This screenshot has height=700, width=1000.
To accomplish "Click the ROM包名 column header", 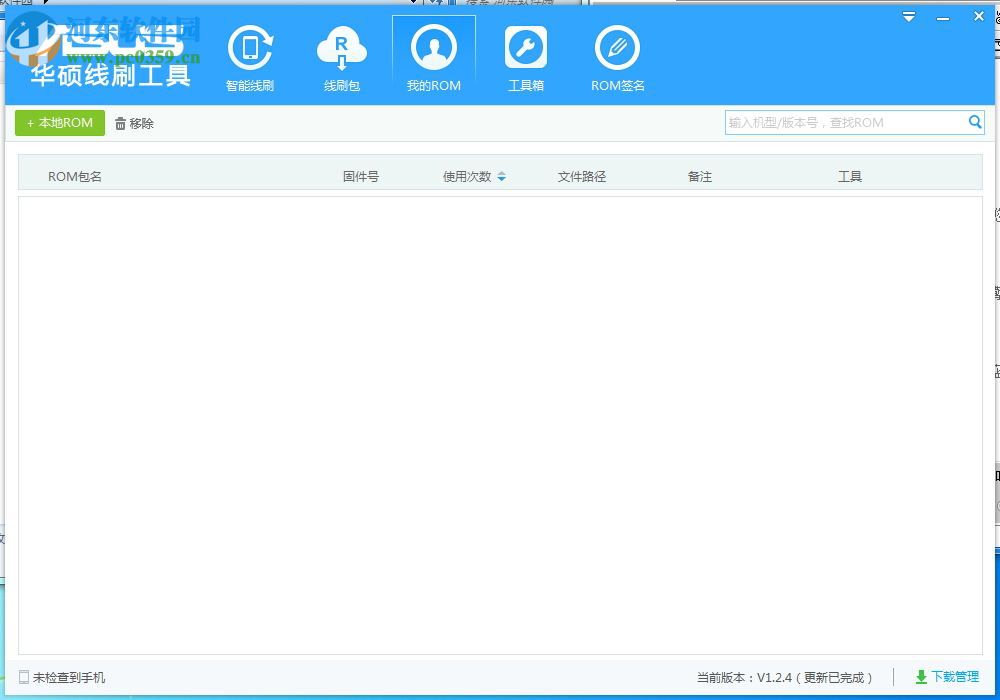I will (x=75, y=175).
